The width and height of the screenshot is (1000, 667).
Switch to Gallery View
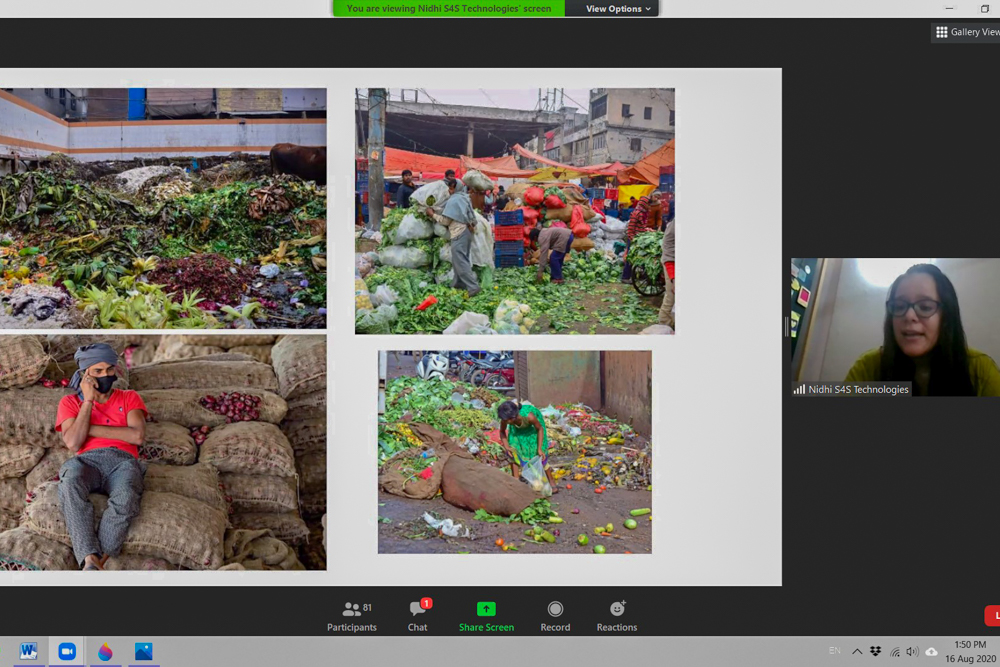coord(966,32)
